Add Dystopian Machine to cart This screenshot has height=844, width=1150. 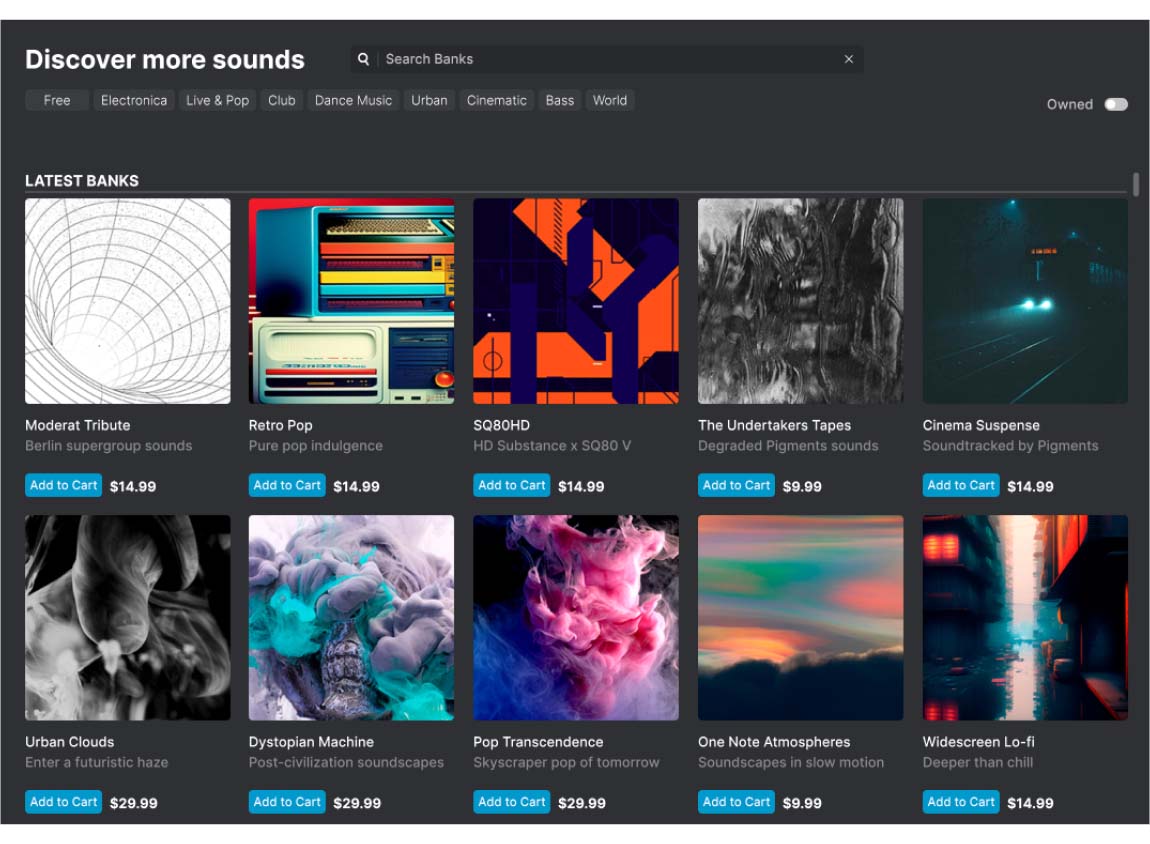[287, 802]
